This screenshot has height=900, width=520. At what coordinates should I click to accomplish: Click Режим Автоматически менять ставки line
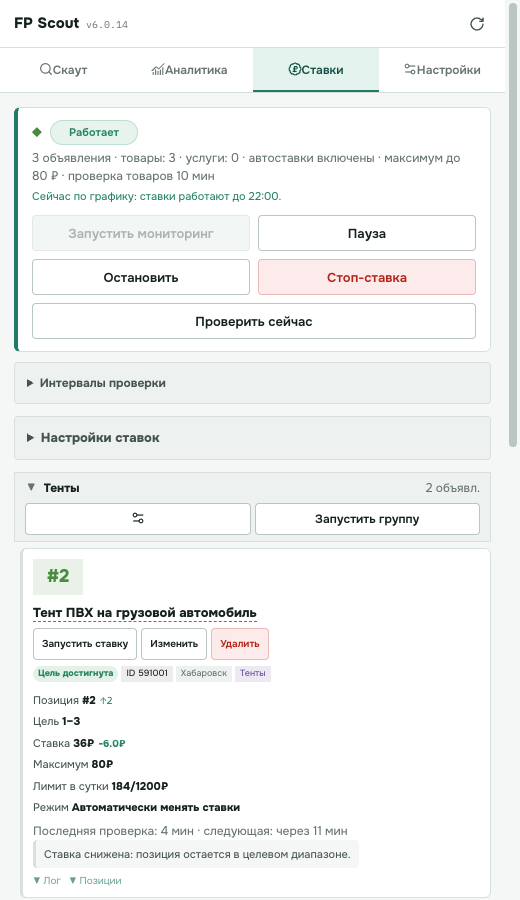click(x=137, y=808)
